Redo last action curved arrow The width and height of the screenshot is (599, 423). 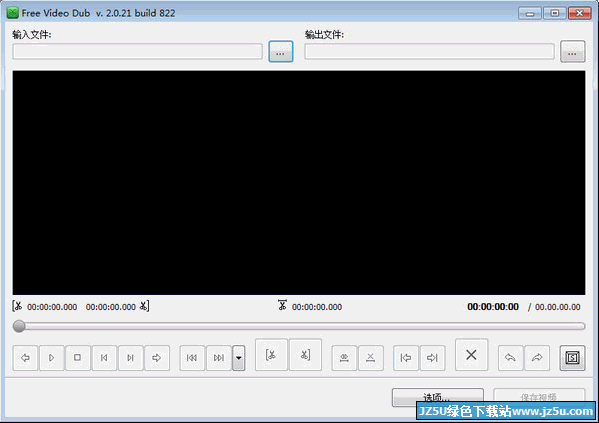pos(537,358)
